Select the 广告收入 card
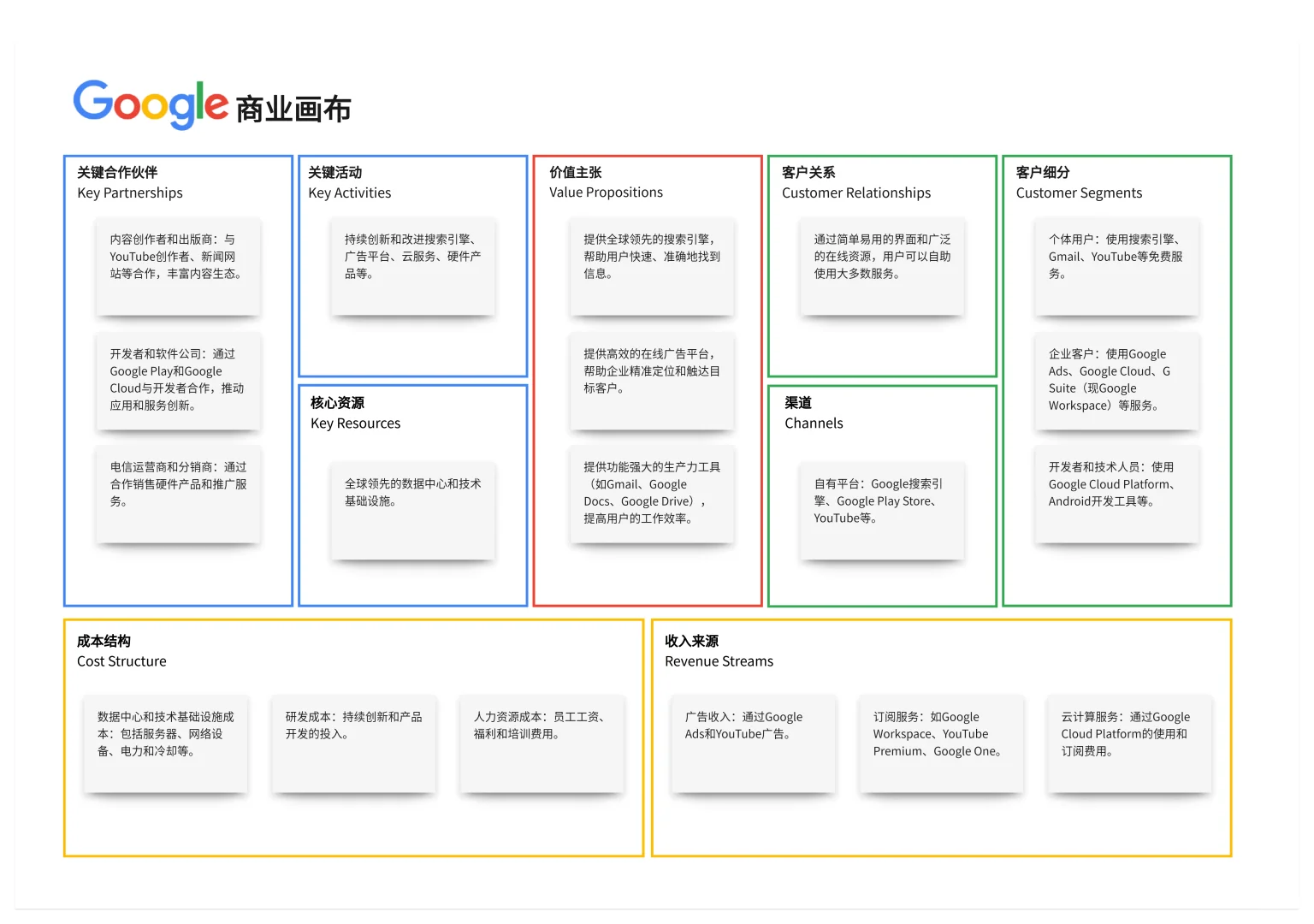 tap(754, 744)
